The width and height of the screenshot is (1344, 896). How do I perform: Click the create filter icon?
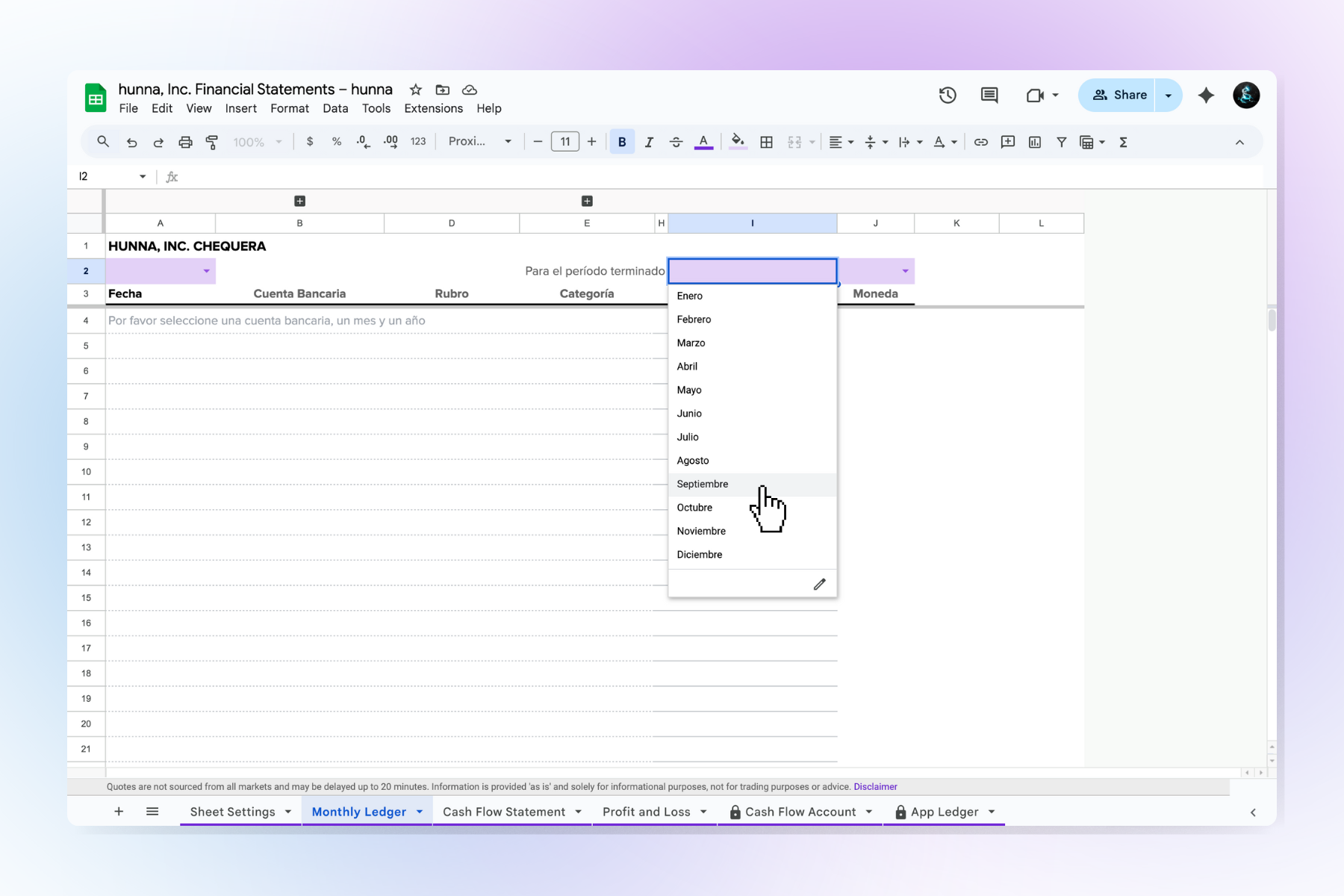click(1061, 142)
